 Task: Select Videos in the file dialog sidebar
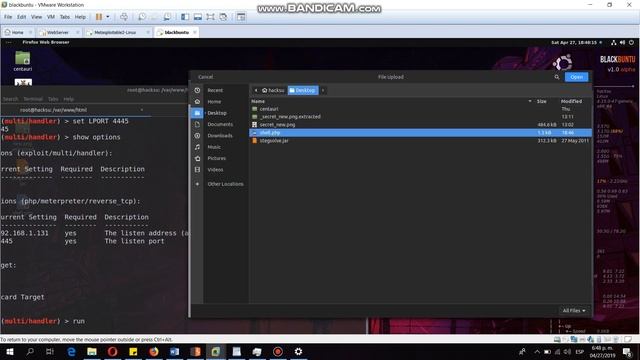(x=215, y=170)
